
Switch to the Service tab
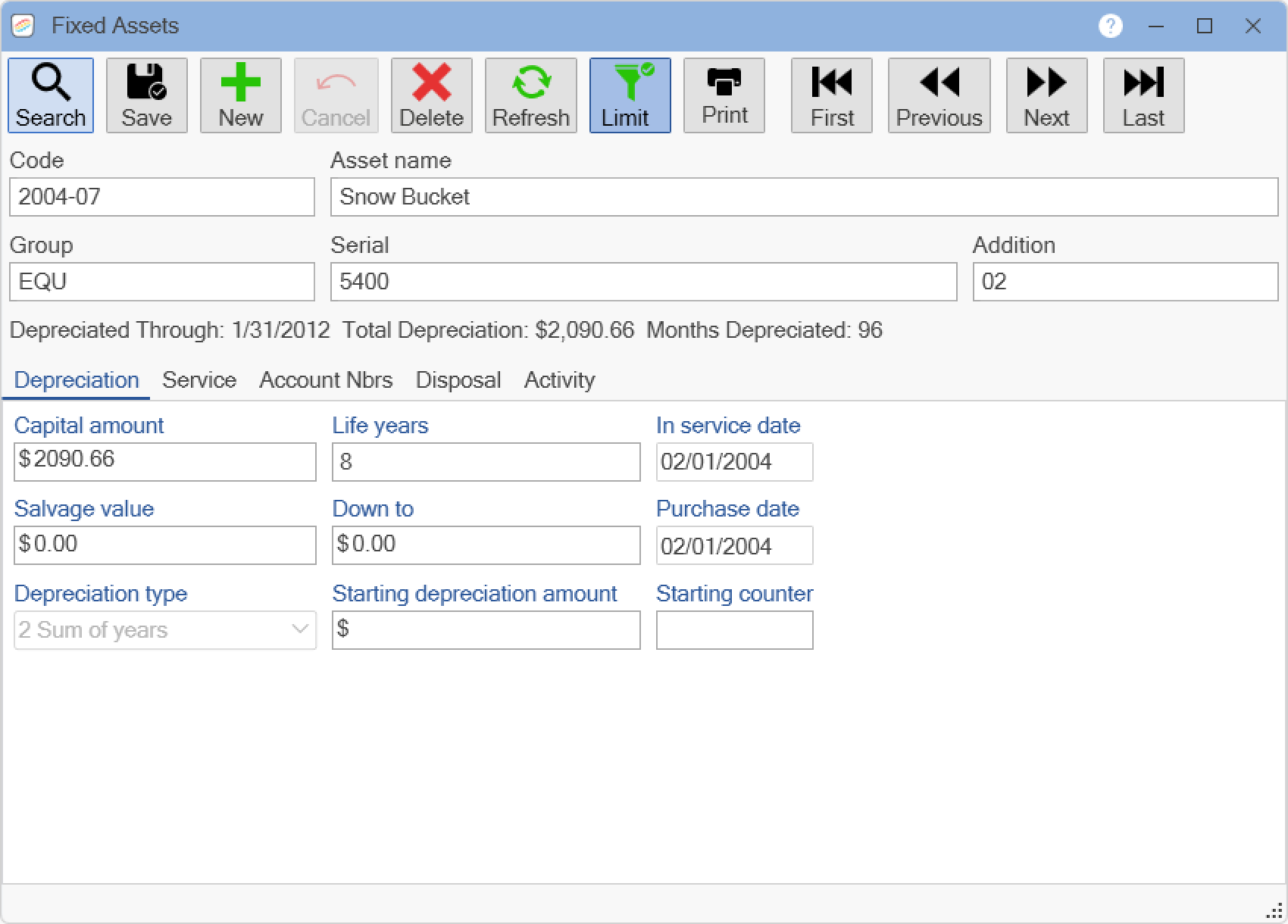coord(199,379)
